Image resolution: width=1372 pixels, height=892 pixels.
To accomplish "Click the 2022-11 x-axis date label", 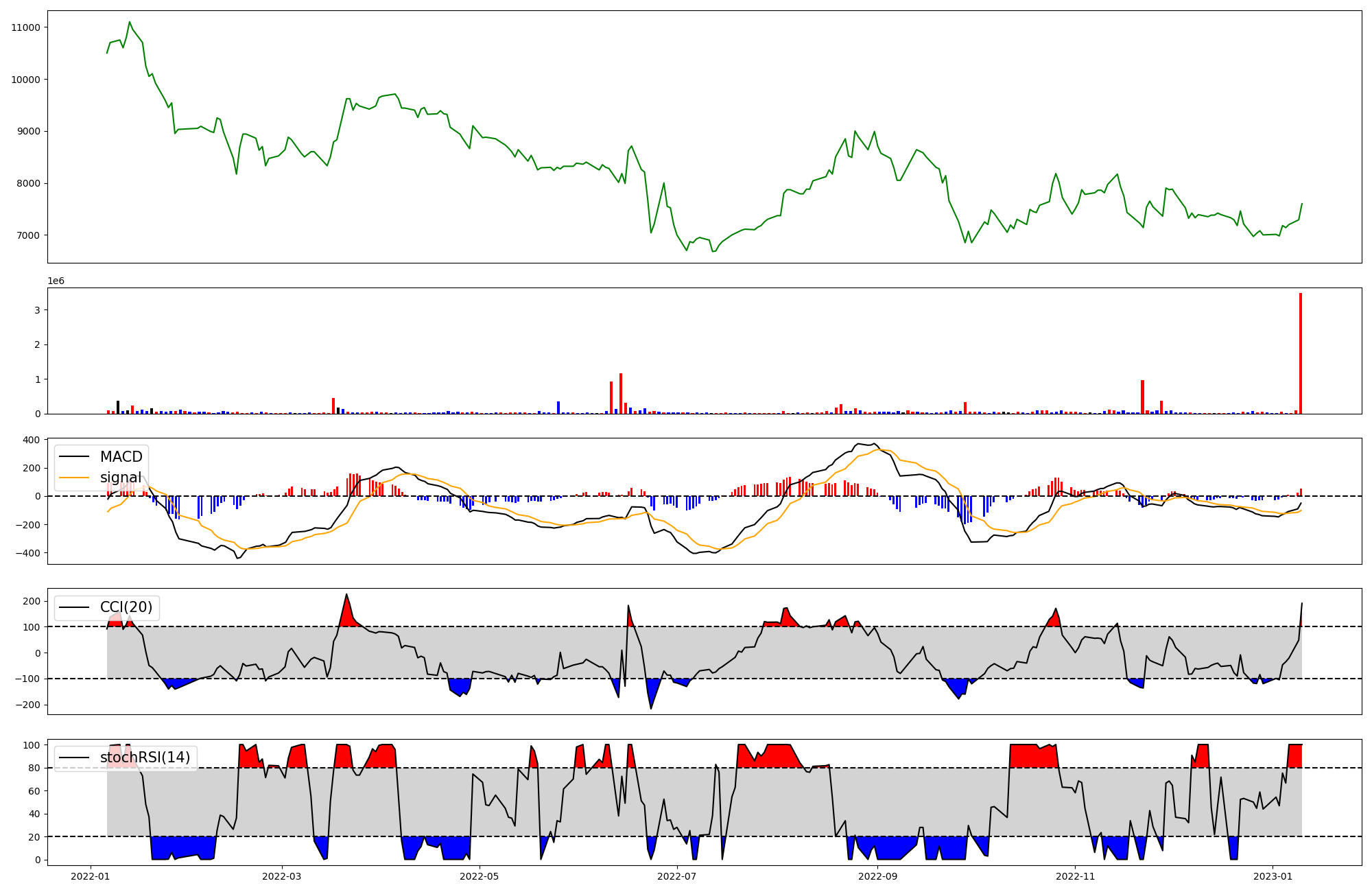I will (x=1075, y=876).
